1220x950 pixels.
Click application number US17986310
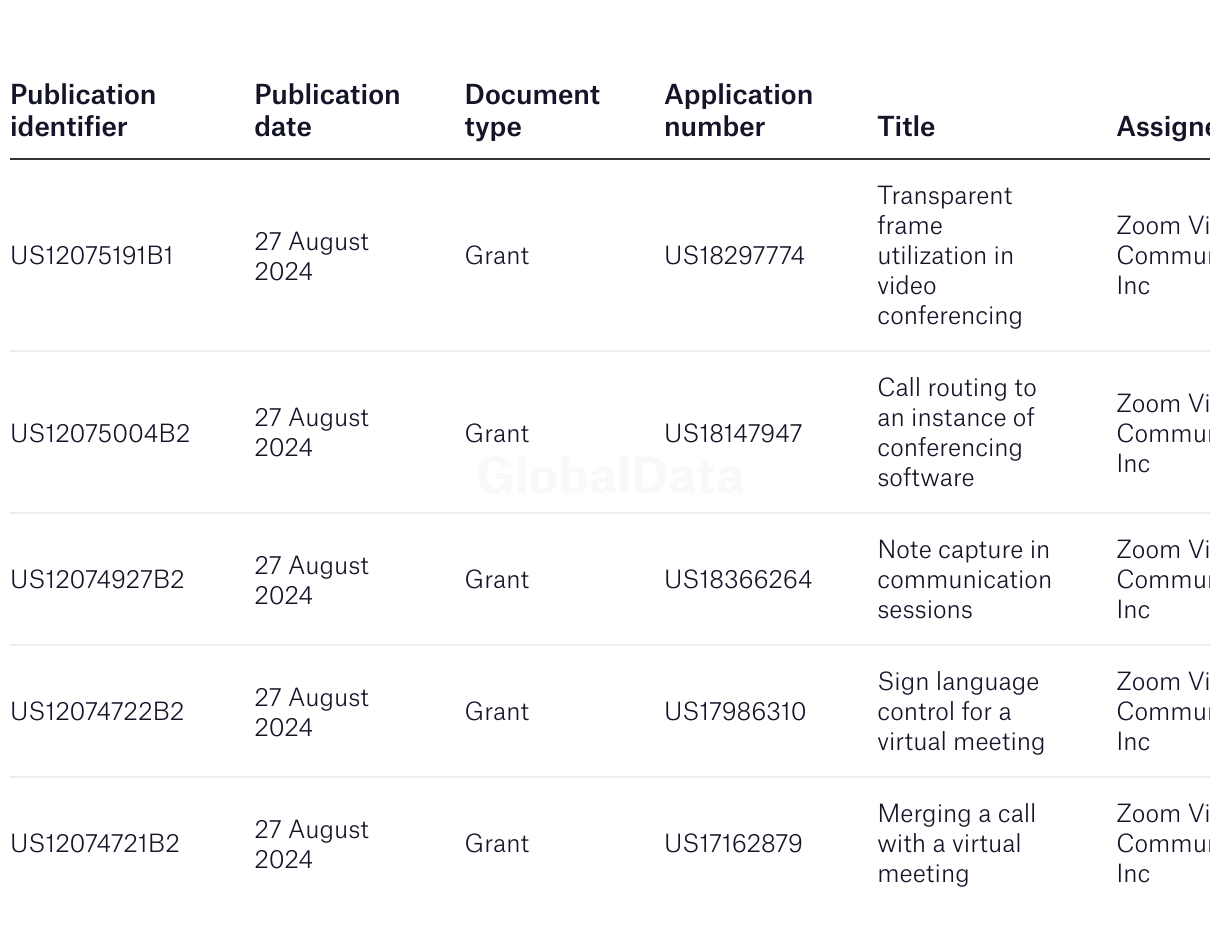coord(735,712)
